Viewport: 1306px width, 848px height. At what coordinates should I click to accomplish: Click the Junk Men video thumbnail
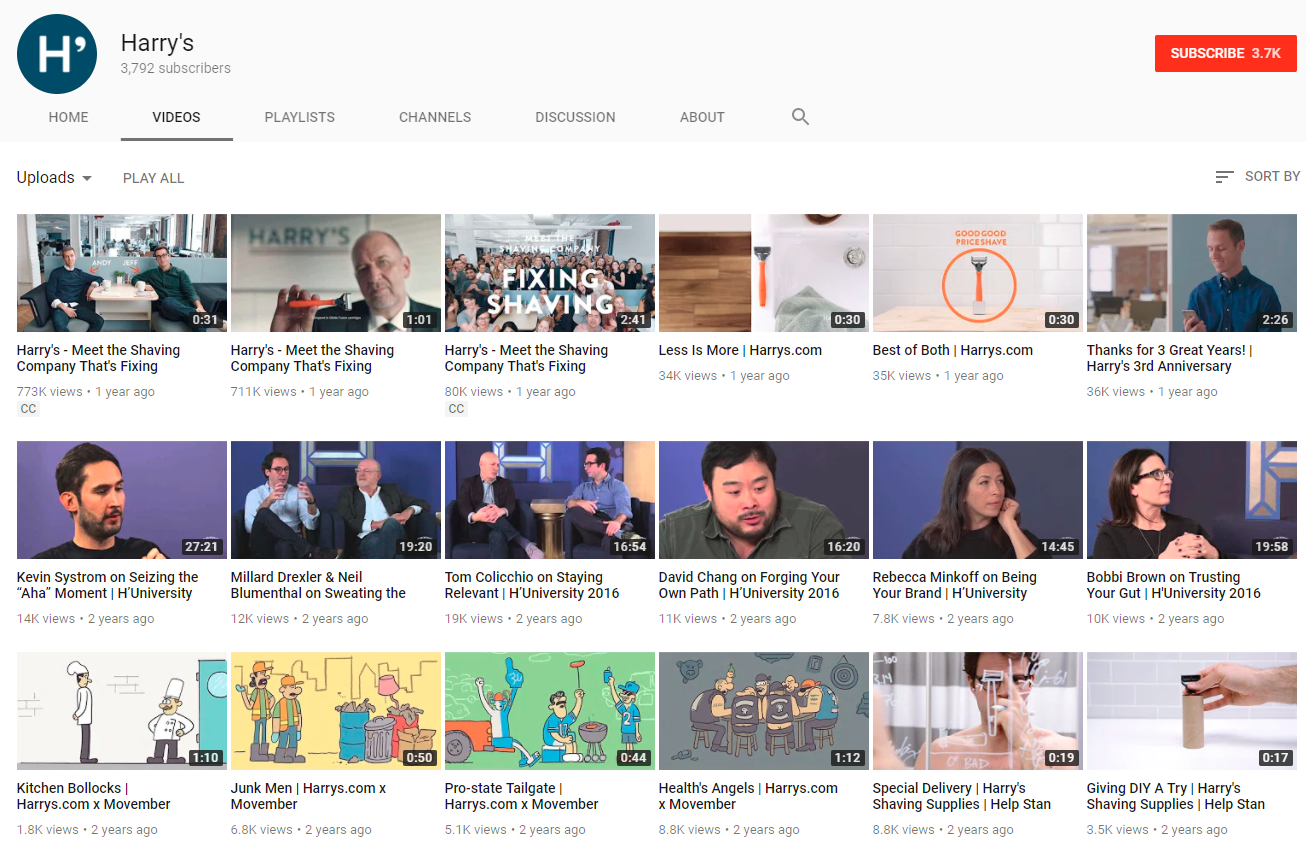coord(335,711)
